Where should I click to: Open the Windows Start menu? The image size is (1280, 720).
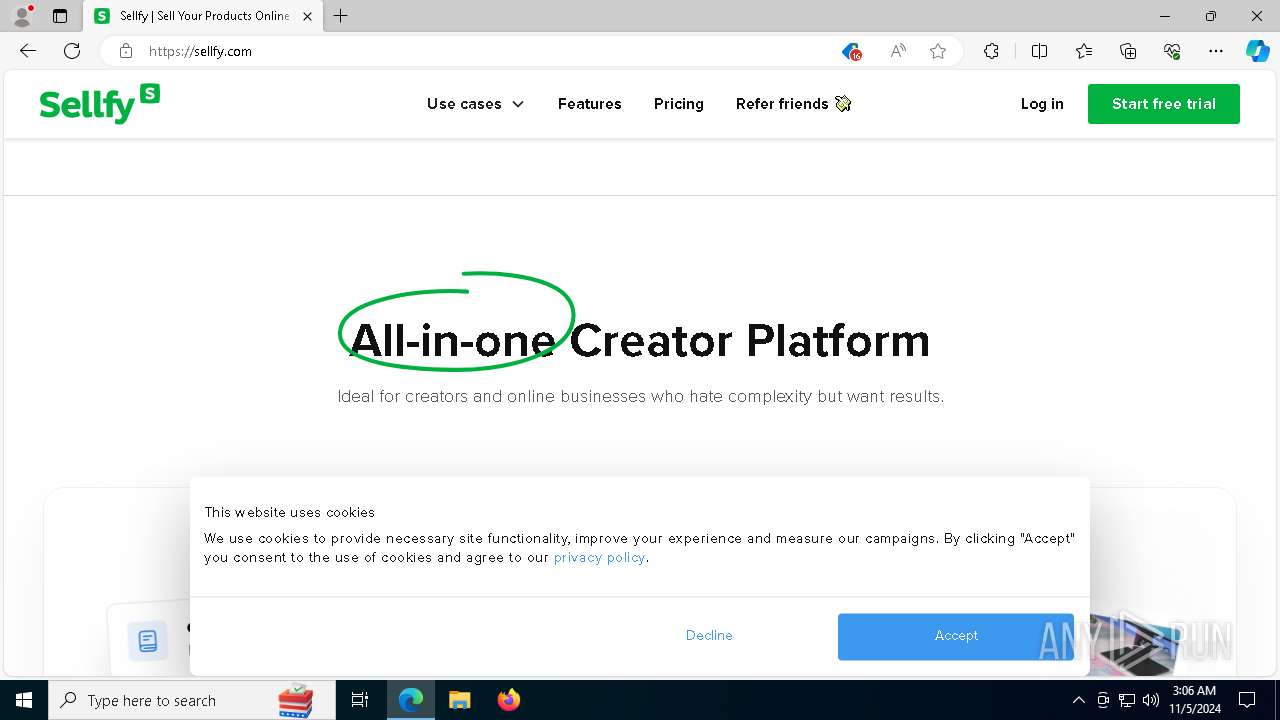[x=24, y=700]
